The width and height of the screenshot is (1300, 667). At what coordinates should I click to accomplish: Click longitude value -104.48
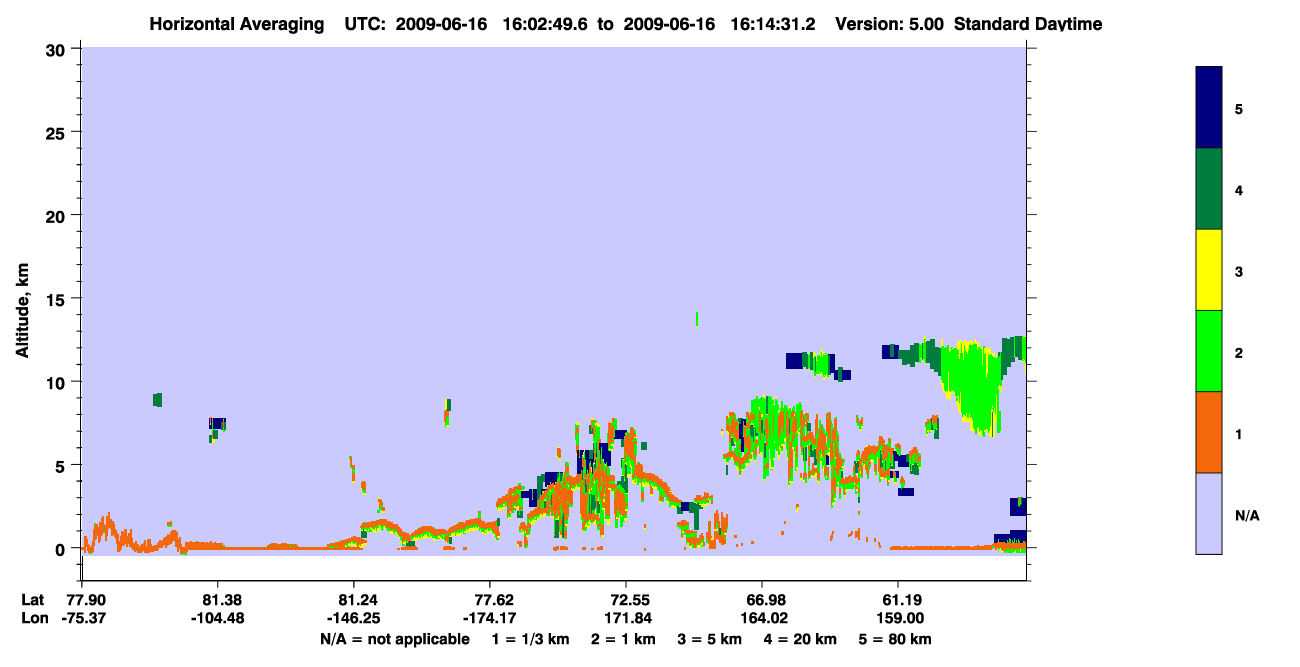coord(218,618)
